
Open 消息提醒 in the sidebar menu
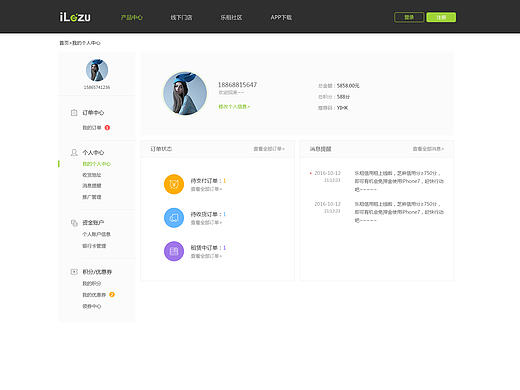[x=92, y=186]
